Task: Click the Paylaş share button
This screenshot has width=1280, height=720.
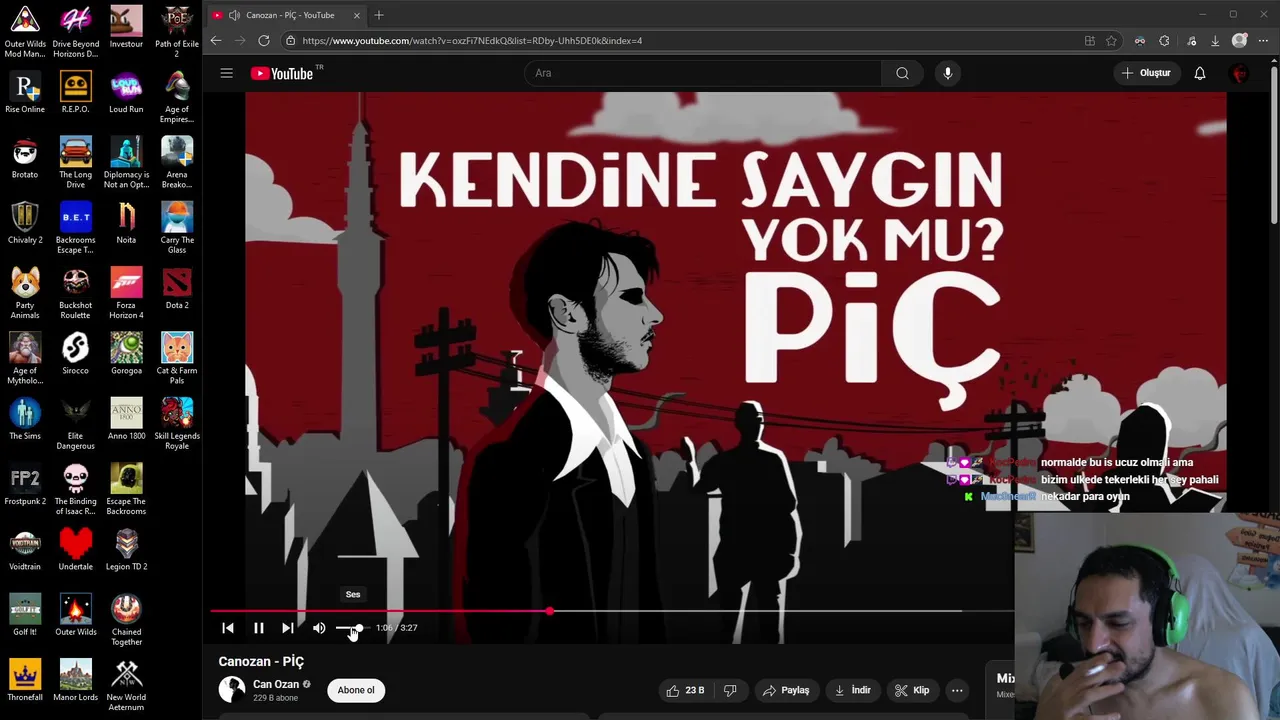Action: click(785, 690)
